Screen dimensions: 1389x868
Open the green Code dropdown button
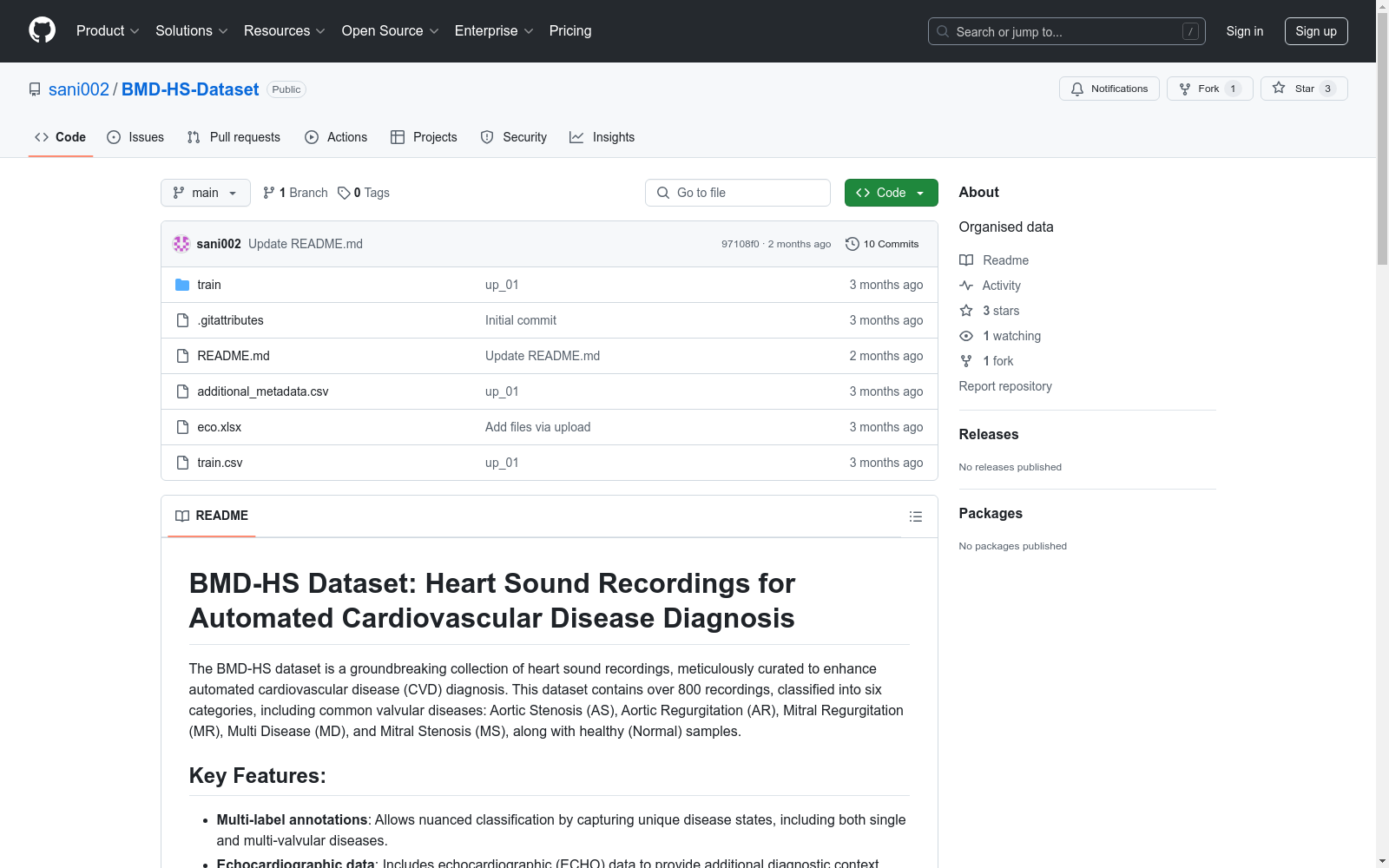point(891,193)
